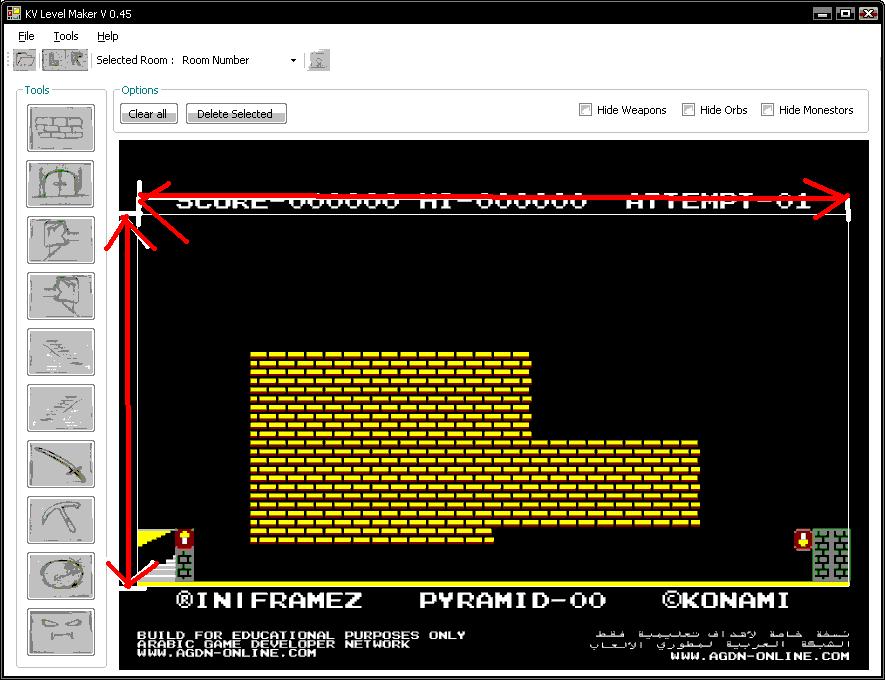Open the File menu

tap(26, 36)
